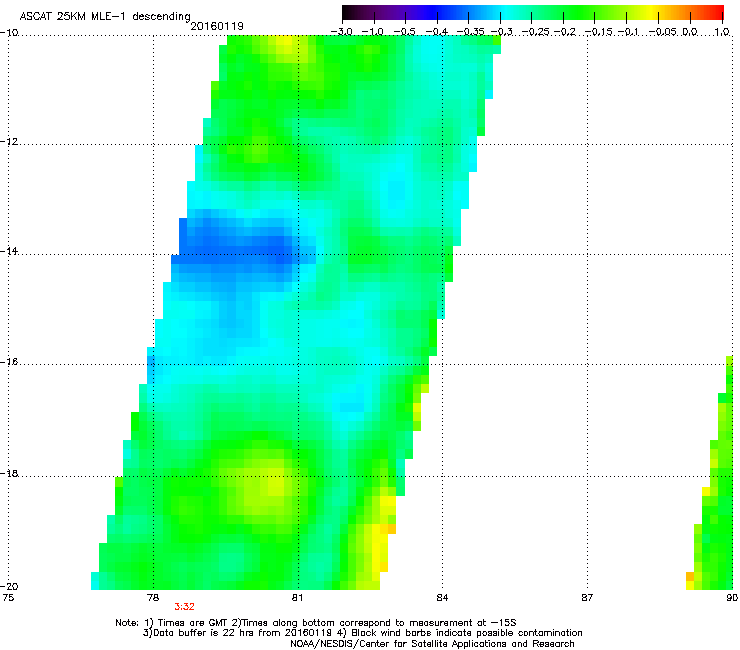Click the color bar label -3.0
Screen dimensions: 740x650
pyautogui.click(x=342, y=32)
